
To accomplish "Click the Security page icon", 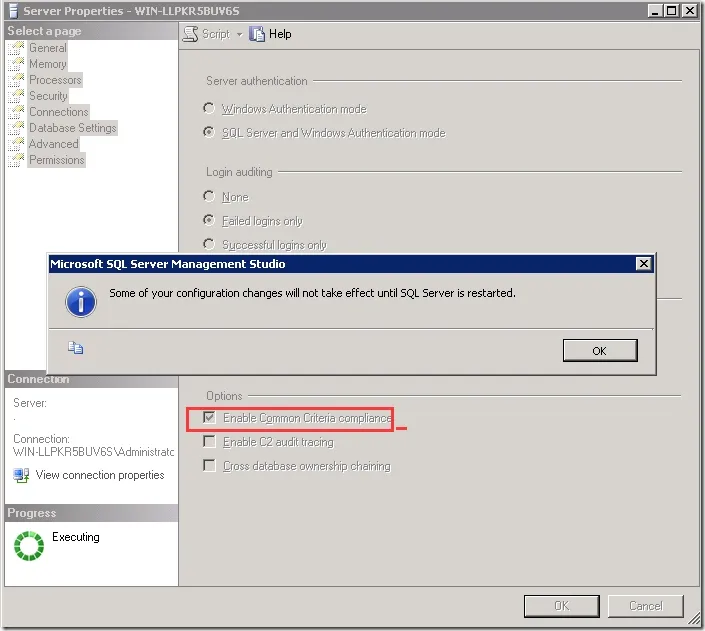I will click(x=16, y=96).
